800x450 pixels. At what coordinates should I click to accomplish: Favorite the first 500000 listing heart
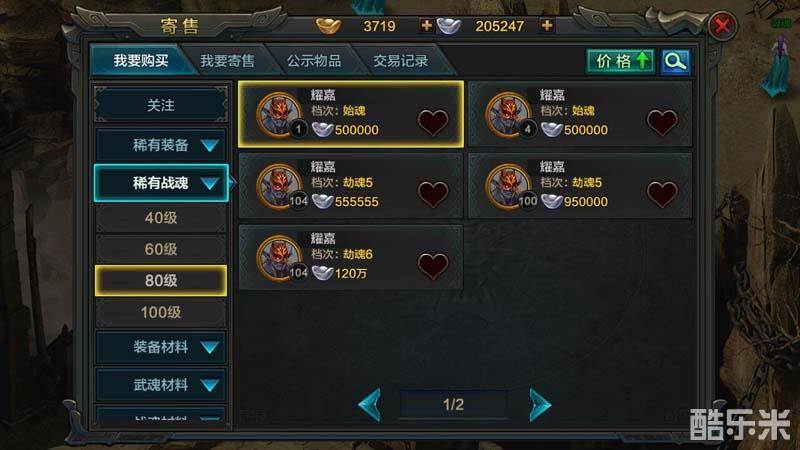click(x=433, y=123)
